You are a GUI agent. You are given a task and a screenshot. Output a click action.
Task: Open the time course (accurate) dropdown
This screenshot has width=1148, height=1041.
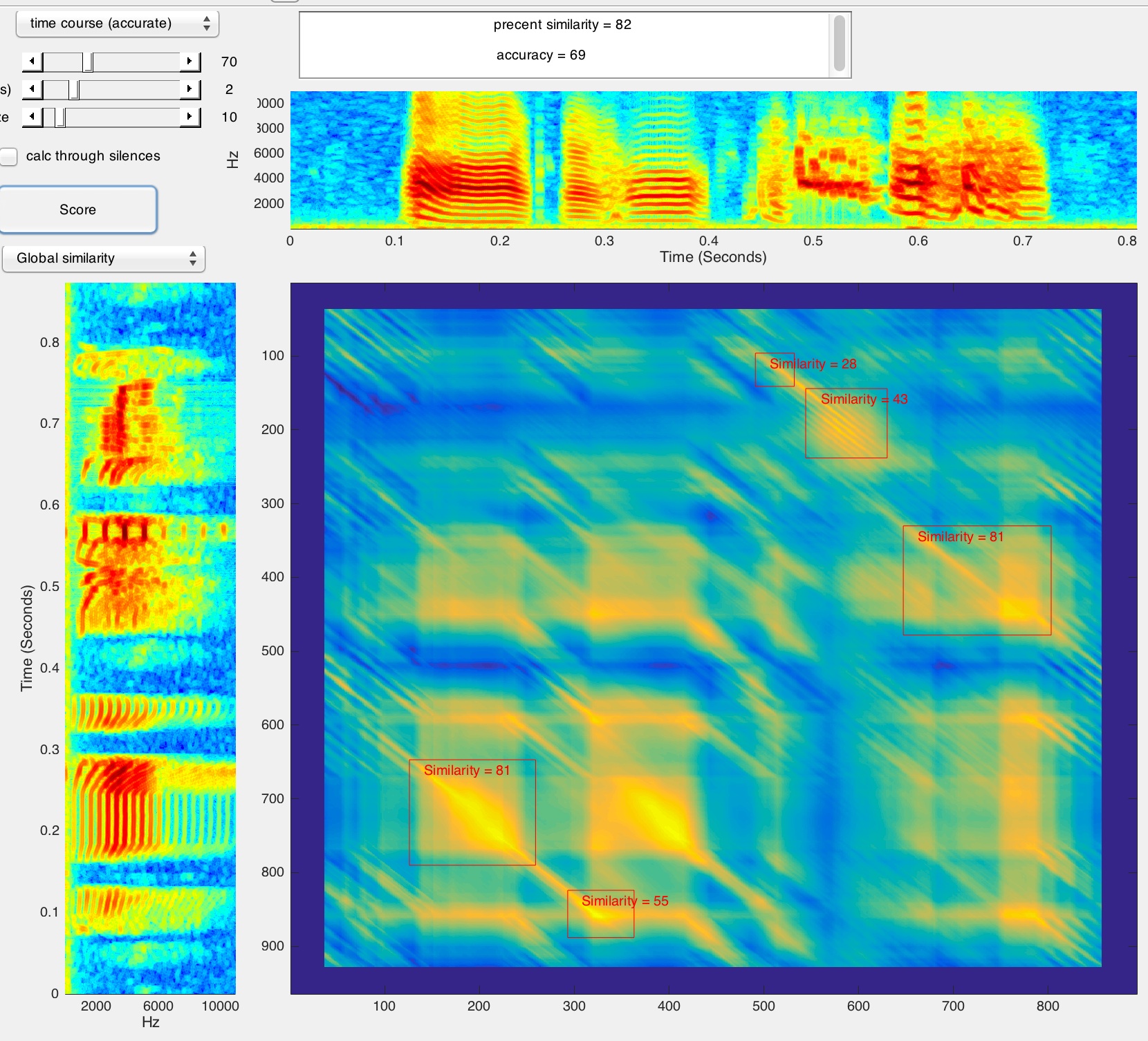(x=117, y=24)
